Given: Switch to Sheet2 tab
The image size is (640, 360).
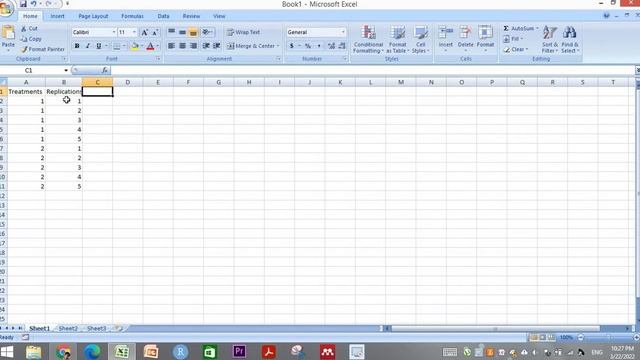Looking at the screenshot, I should [x=68, y=328].
